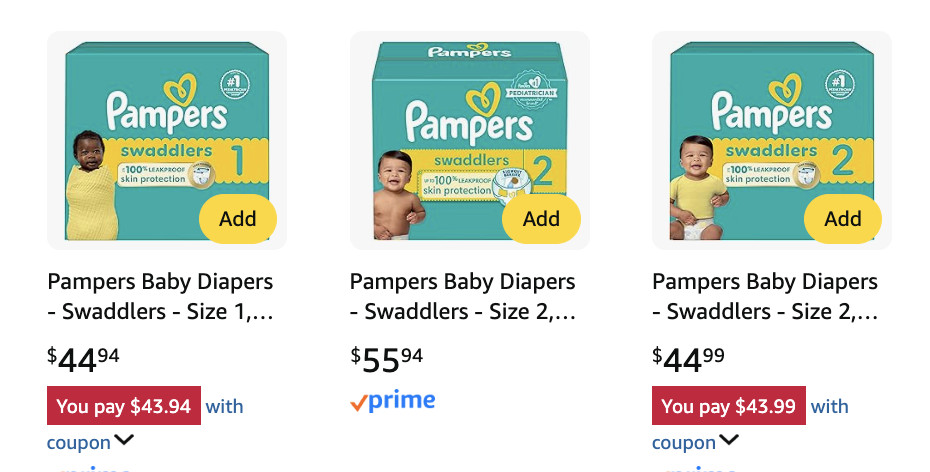Expand coupon chevron under $43.94 offer
The height and width of the screenshot is (472, 930).
pyautogui.click(x=124, y=441)
